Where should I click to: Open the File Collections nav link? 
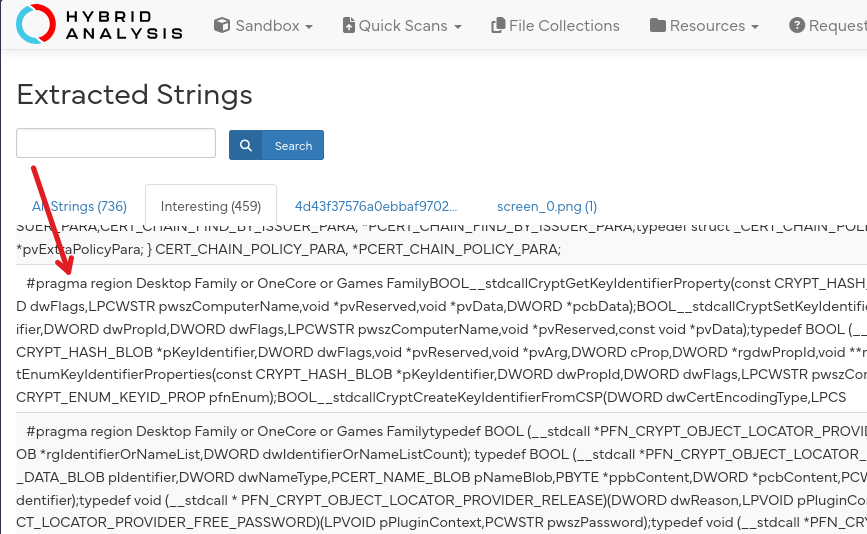(564, 26)
